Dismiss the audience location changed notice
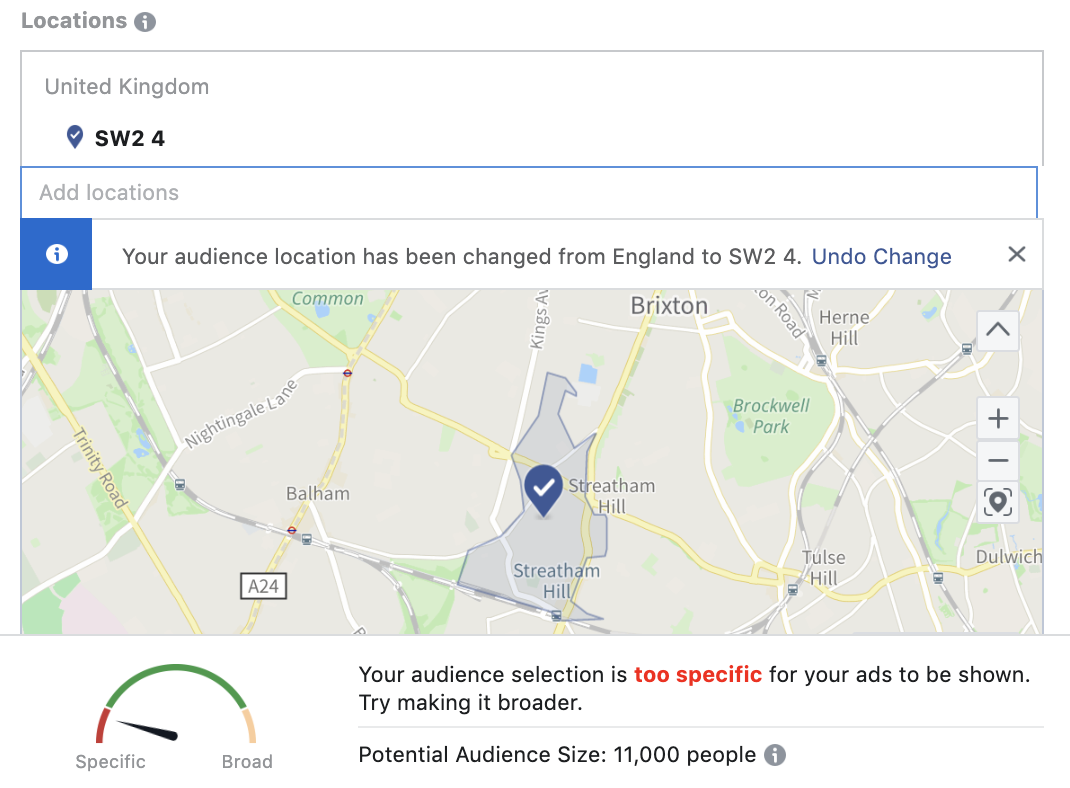 click(1017, 254)
